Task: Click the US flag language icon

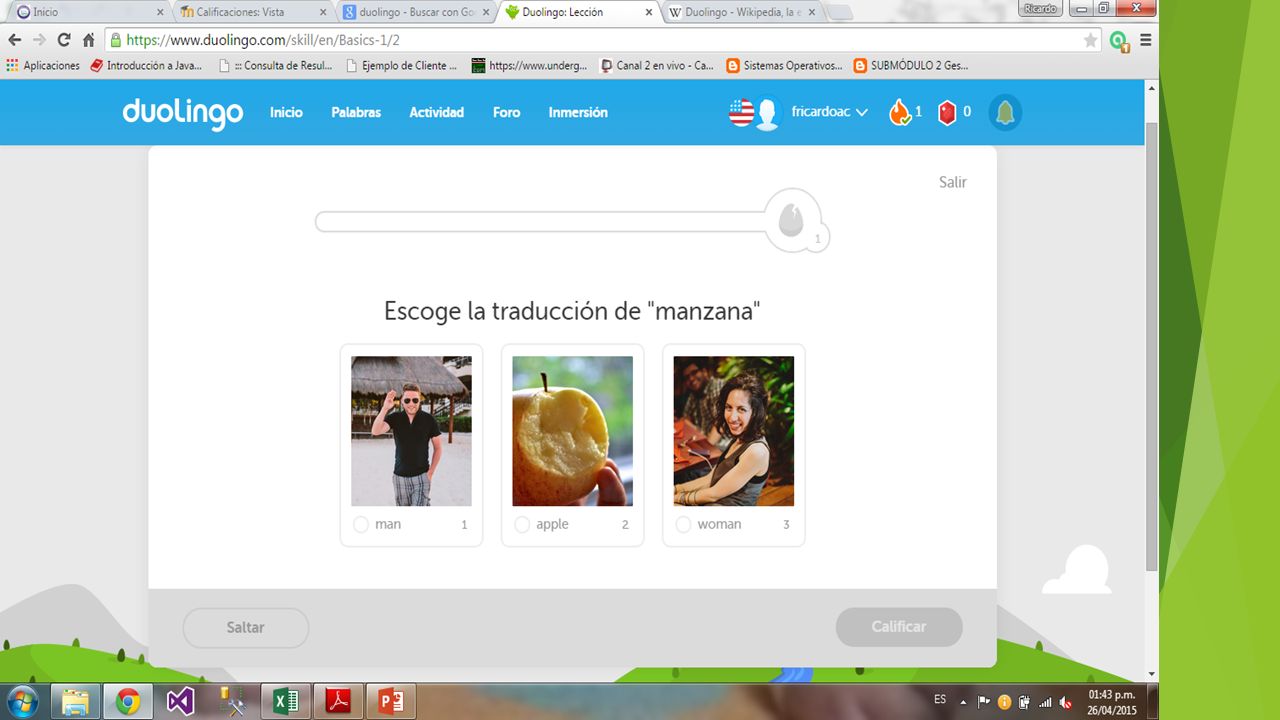Action: (x=741, y=113)
